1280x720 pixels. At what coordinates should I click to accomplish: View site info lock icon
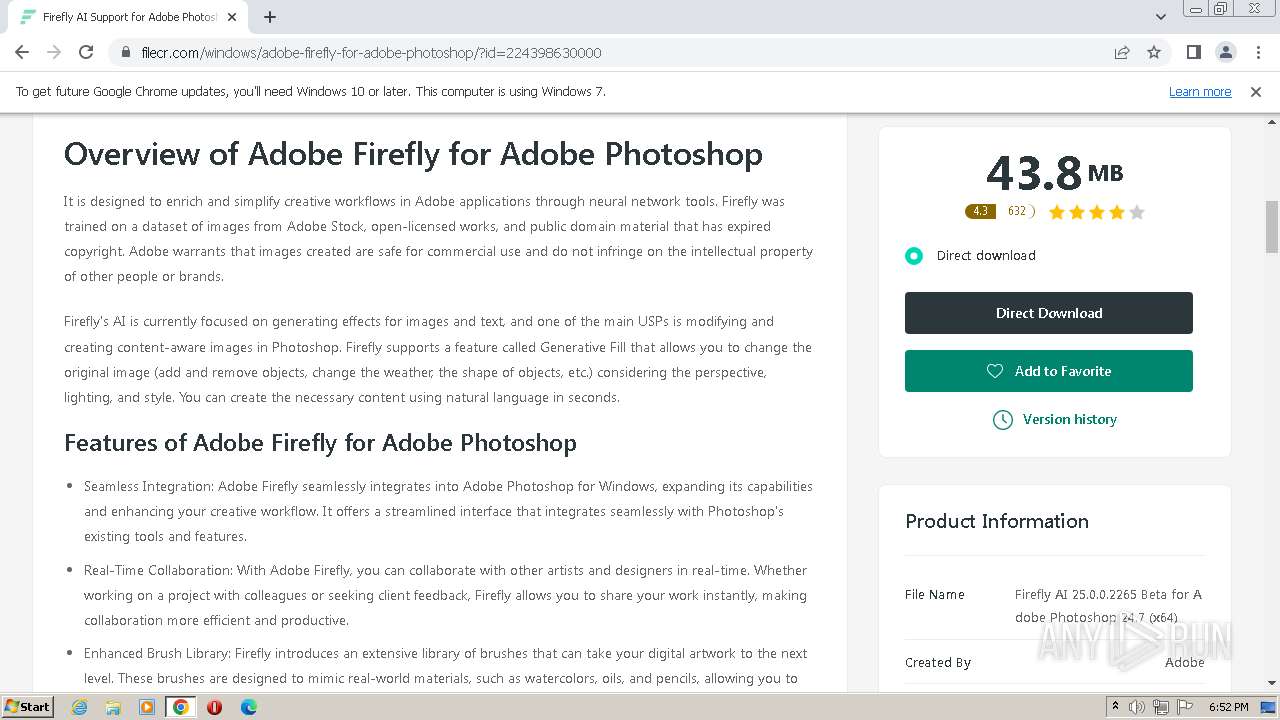126,52
